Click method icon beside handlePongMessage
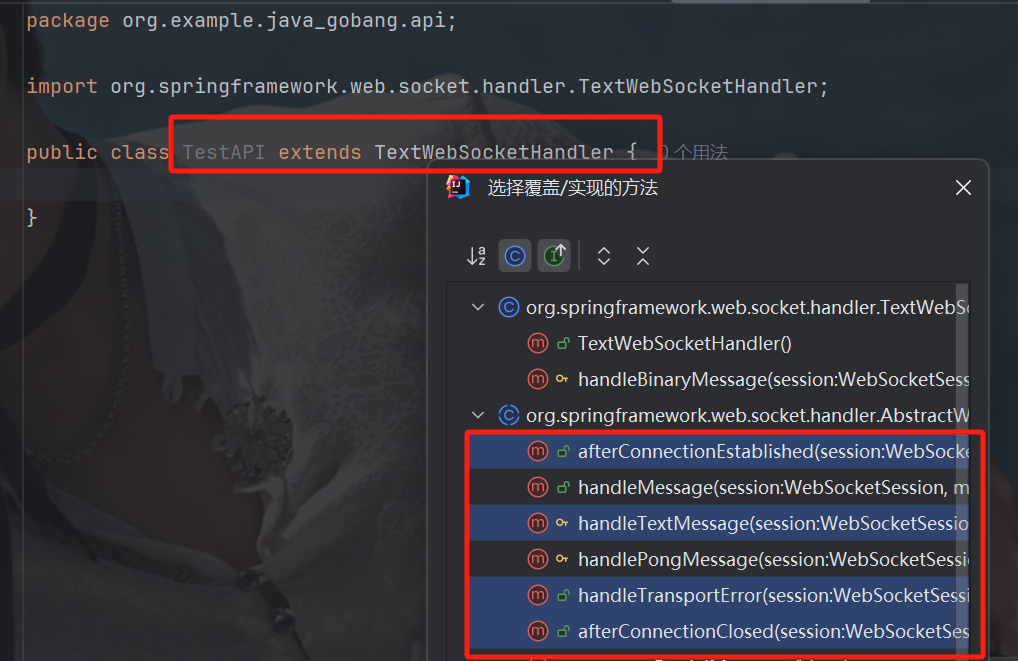1018x661 pixels. pos(537,559)
